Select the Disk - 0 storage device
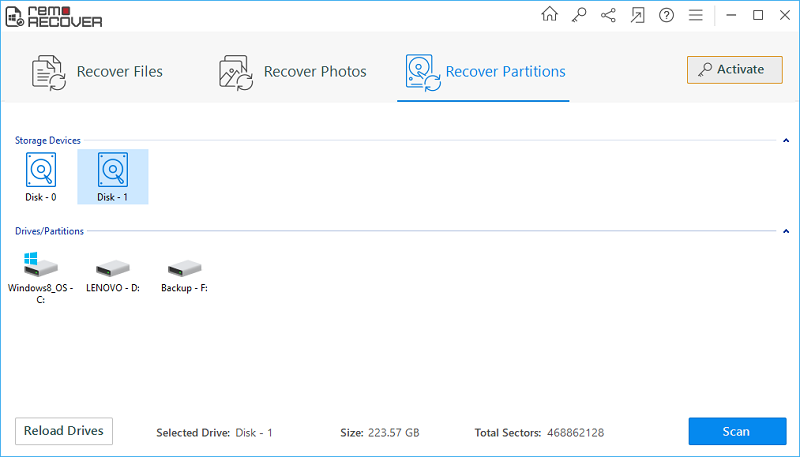 click(x=41, y=177)
